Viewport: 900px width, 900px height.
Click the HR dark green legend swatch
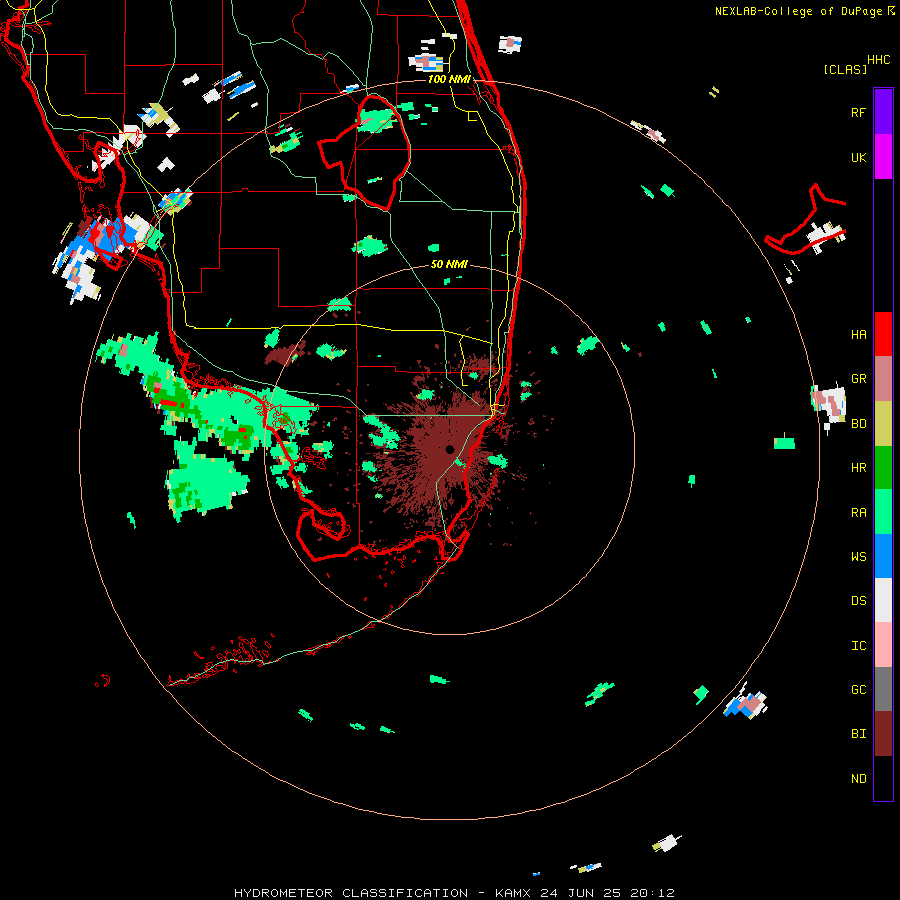tap(883, 468)
